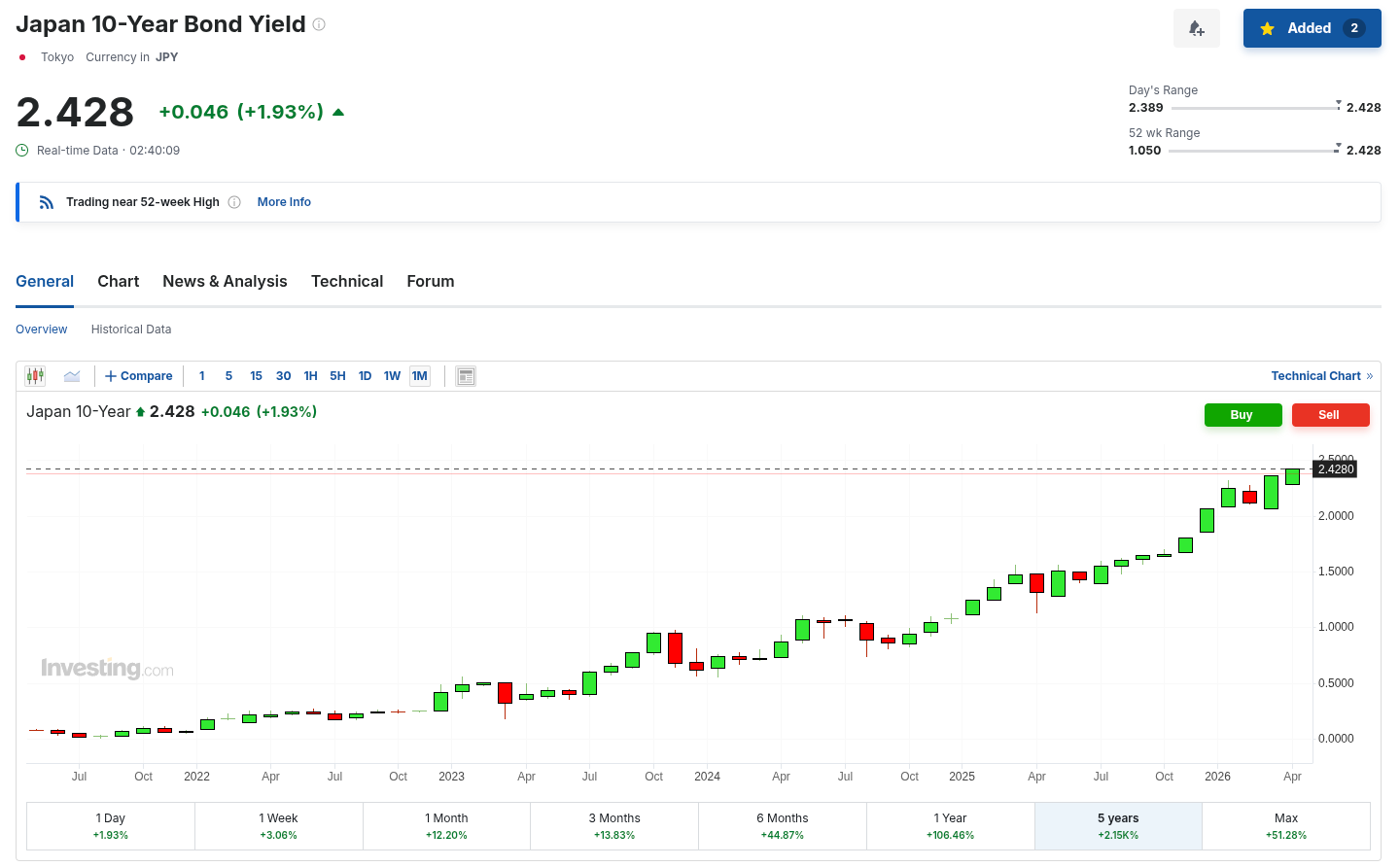Click the 1.0000 label on the price axis
Viewport: 1400px width, 867px height.
1336,627
